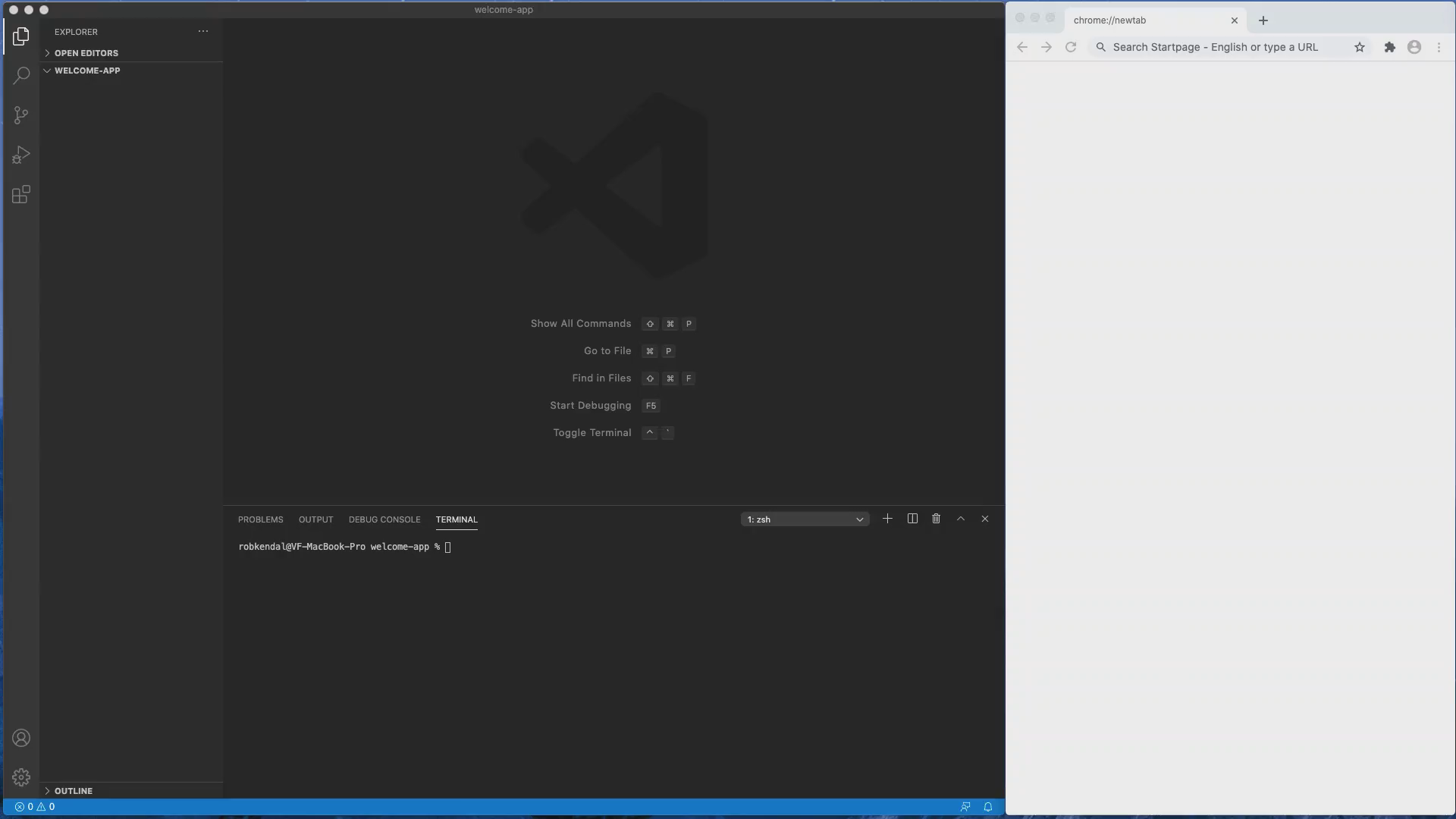This screenshot has height=819, width=1456.
Task: Select the Source Control icon
Action: point(21,115)
